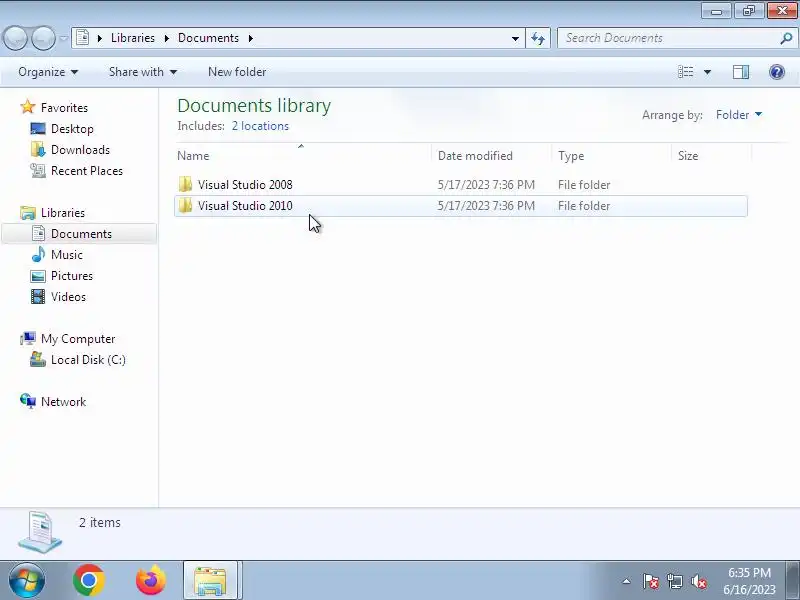Click the Windows Explorer taskbar button
Image resolution: width=800 pixels, height=600 pixels.
[x=210, y=581]
